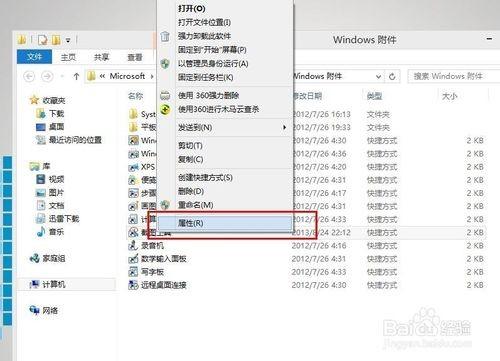500x361 pixels.
Task: Click the XPS viewer file icon
Action: coord(133,167)
